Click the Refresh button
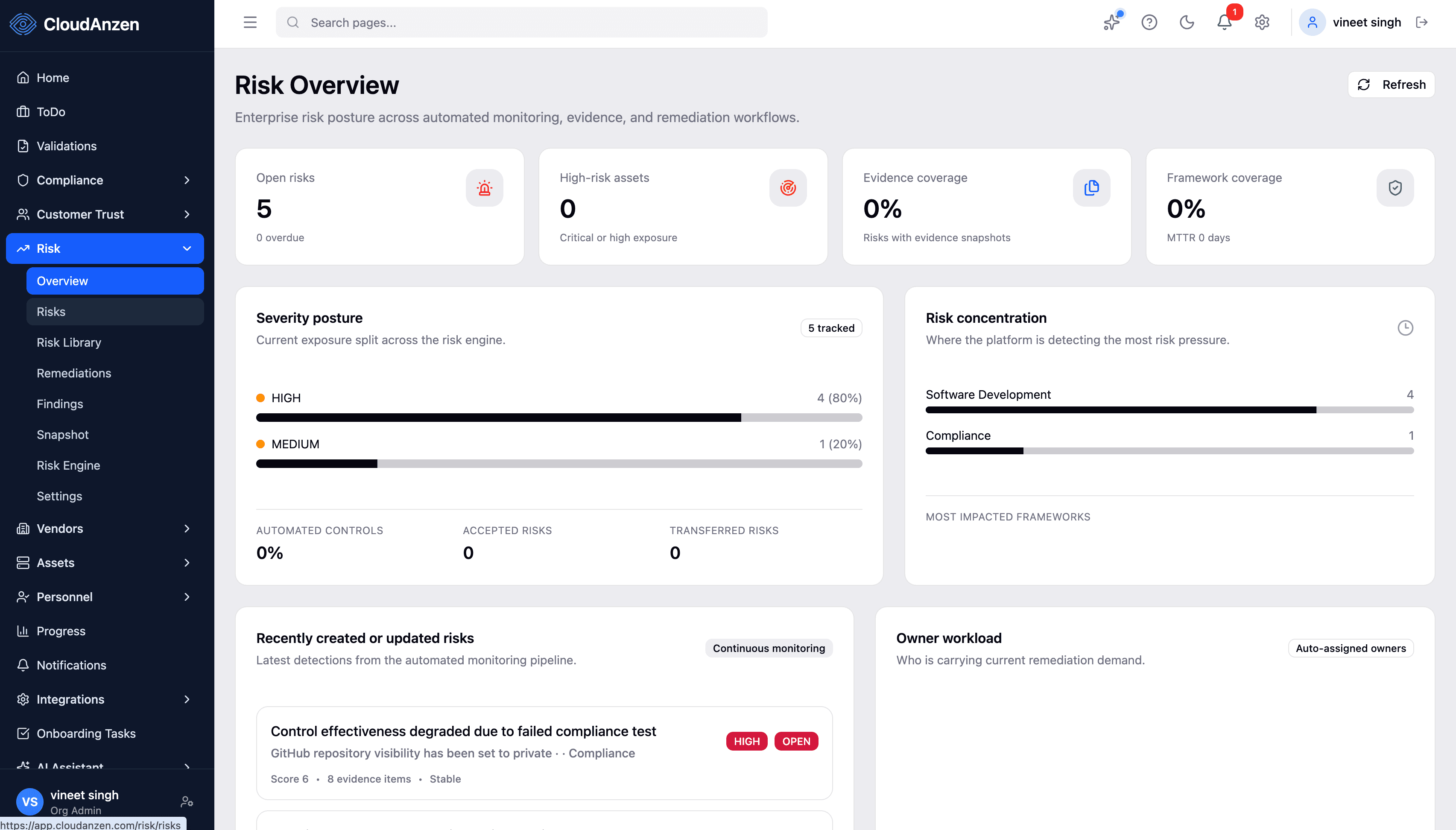The width and height of the screenshot is (1456, 830). (x=1391, y=85)
